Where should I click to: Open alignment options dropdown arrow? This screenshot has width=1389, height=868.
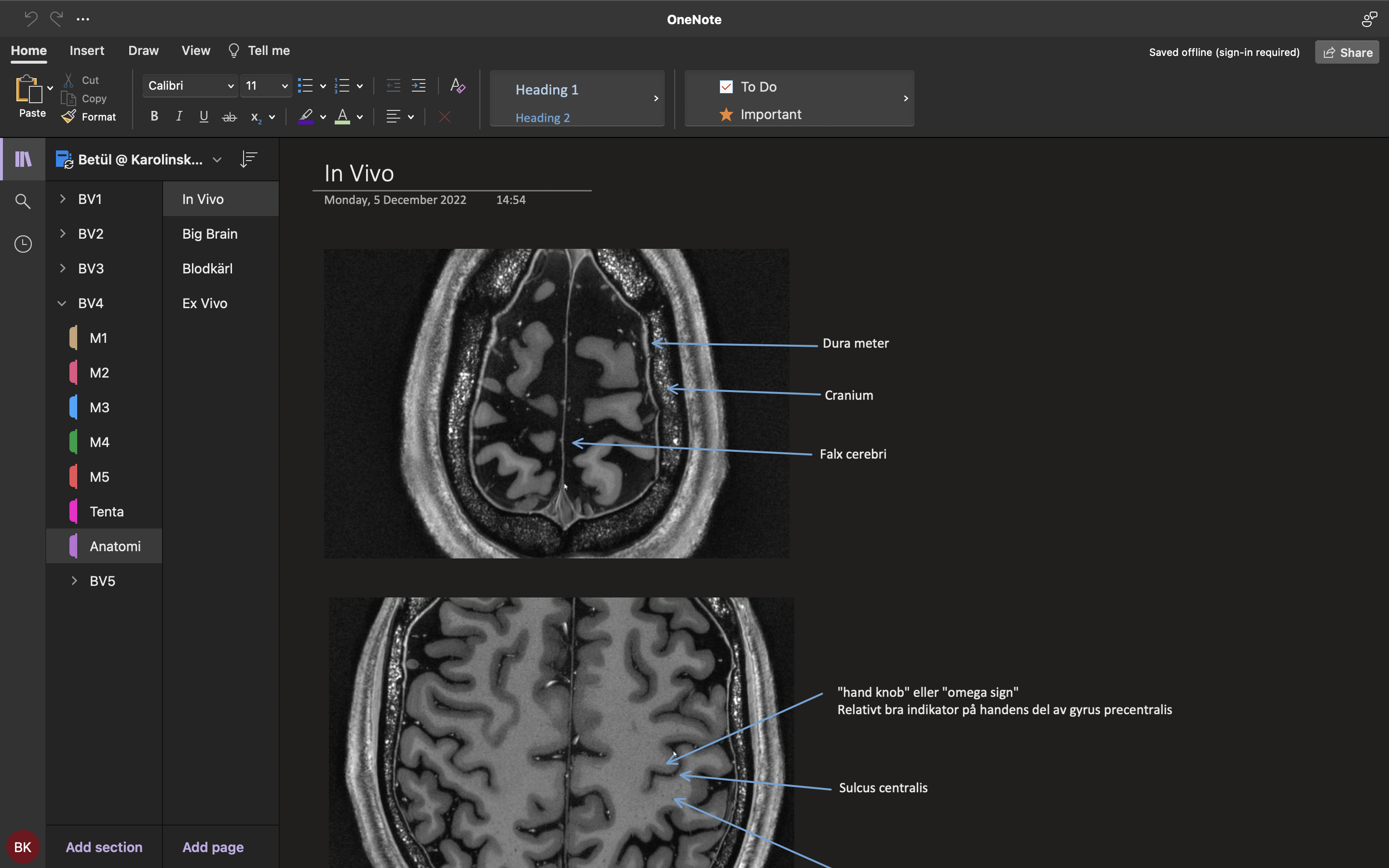coord(411,117)
